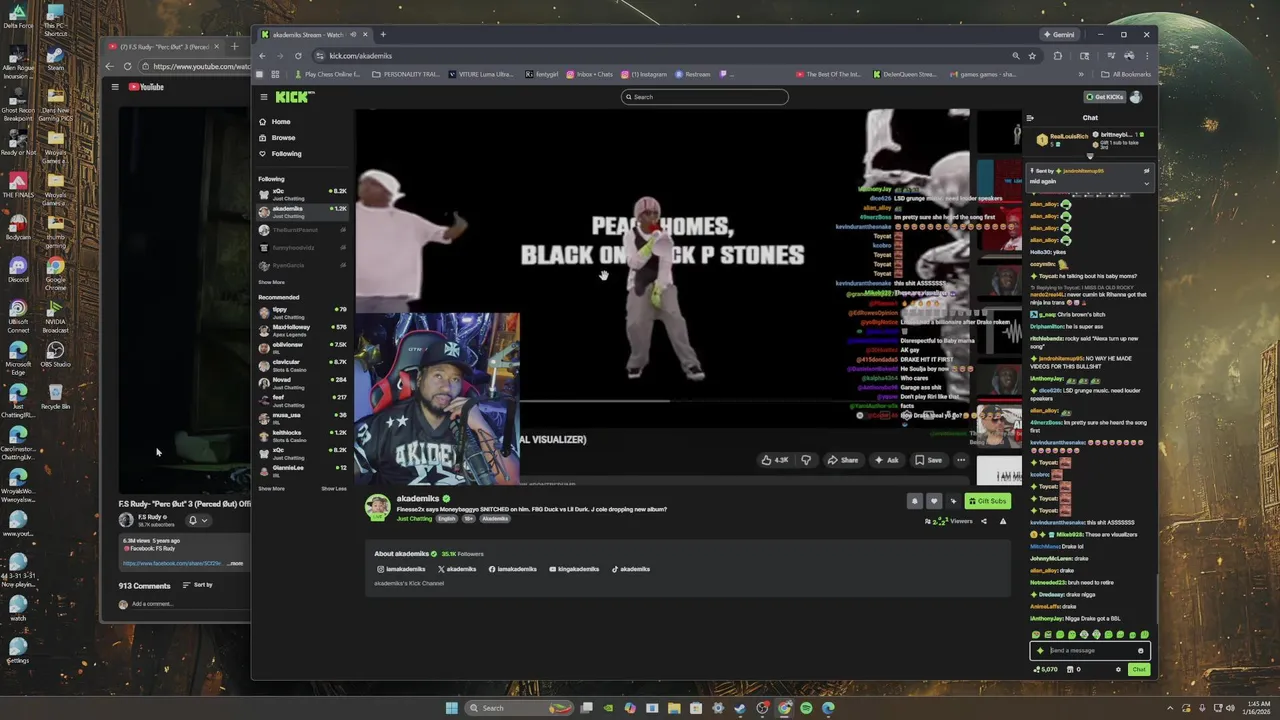Image resolution: width=1280 pixels, height=720 pixels.
Task: Open the All Bookmarks folder
Action: pos(1126,74)
